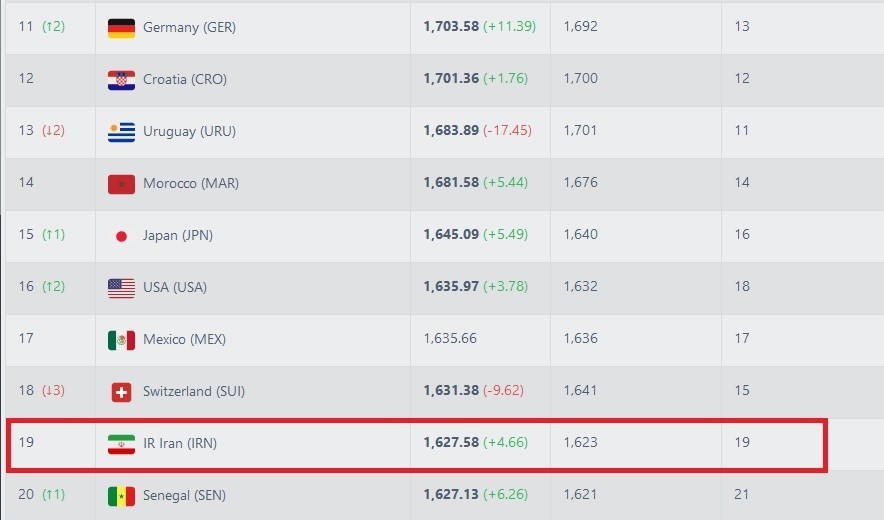Click Mexico's total points 1,635.66
Image resolution: width=884 pixels, height=520 pixels.
[x=450, y=339]
